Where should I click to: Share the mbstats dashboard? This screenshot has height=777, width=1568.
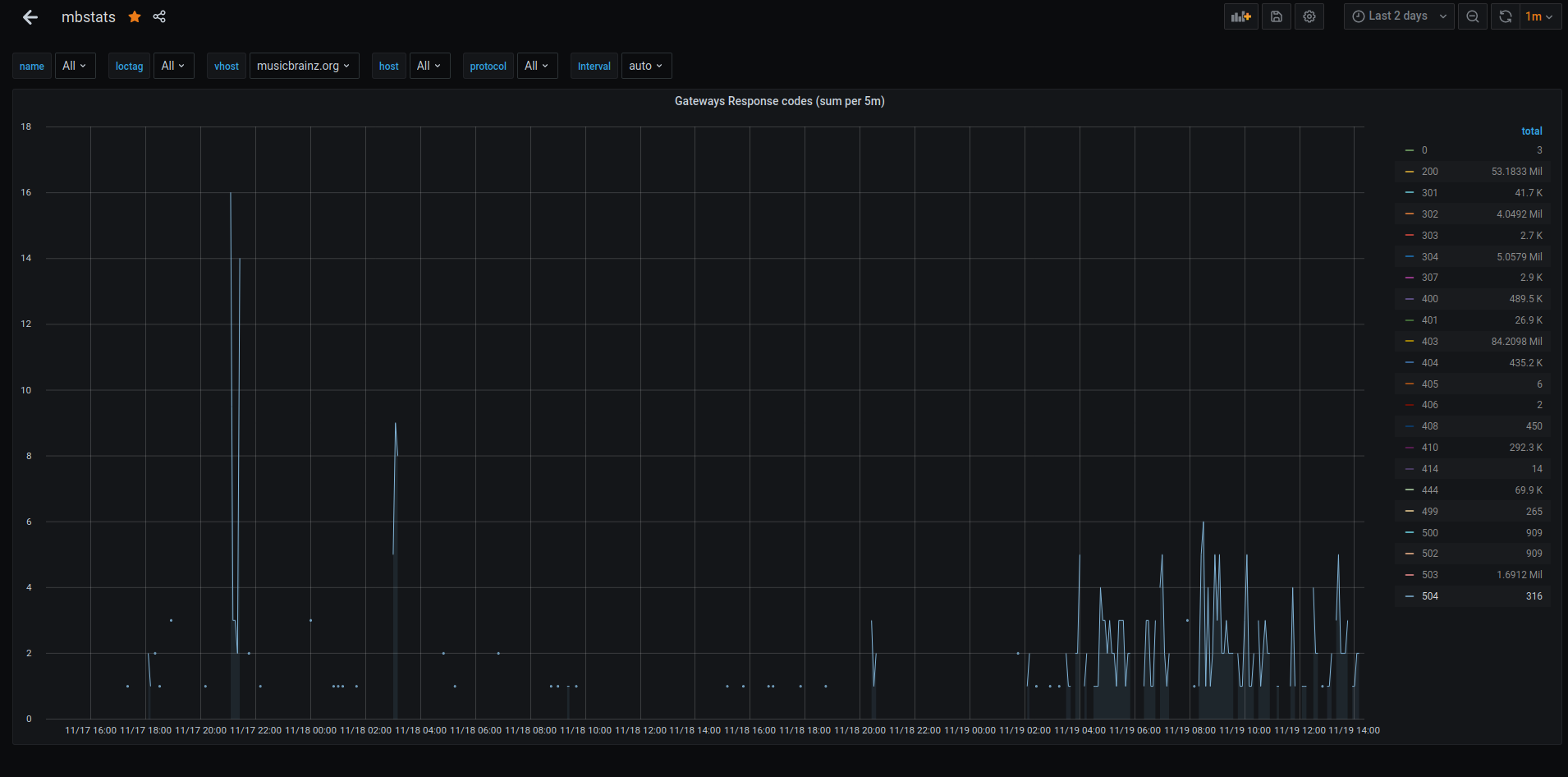click(159, 16)
